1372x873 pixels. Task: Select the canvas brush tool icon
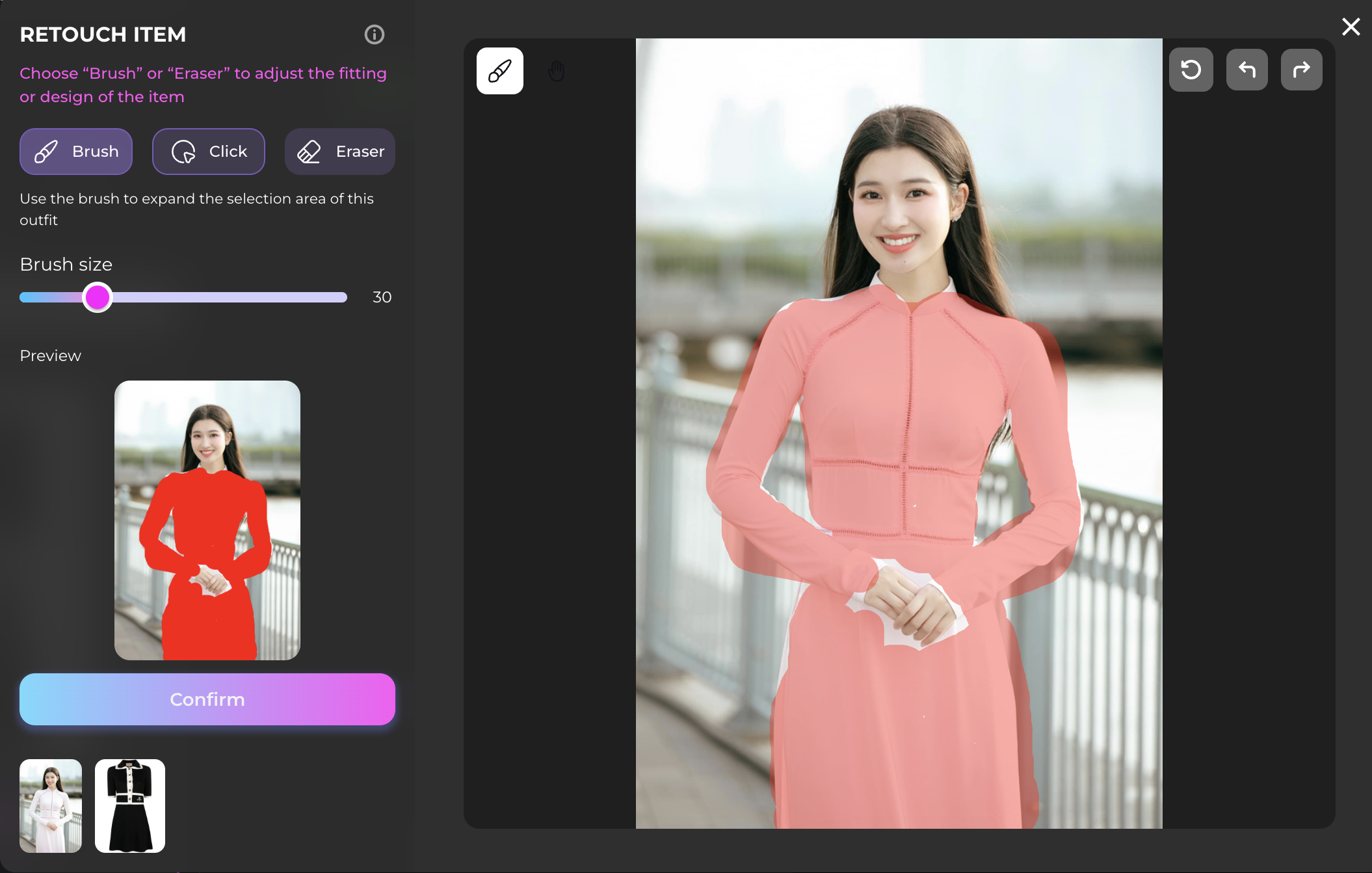coord(499,71)
